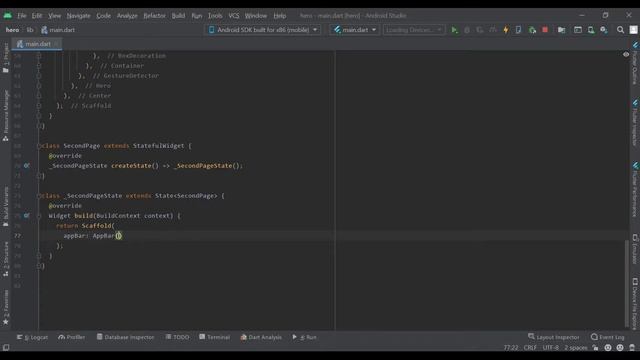Run with coverage icon
Screen dimensions: 640x360
point(480,30)
